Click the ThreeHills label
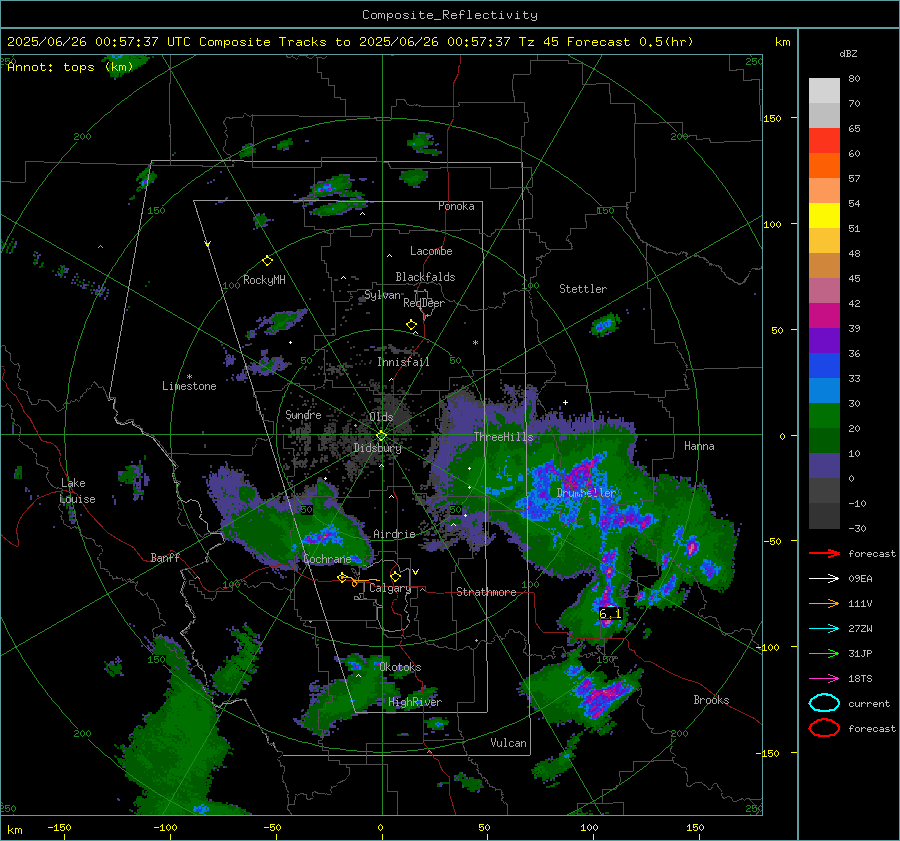This screenshot has height=841, width=900. pos(503,437)
